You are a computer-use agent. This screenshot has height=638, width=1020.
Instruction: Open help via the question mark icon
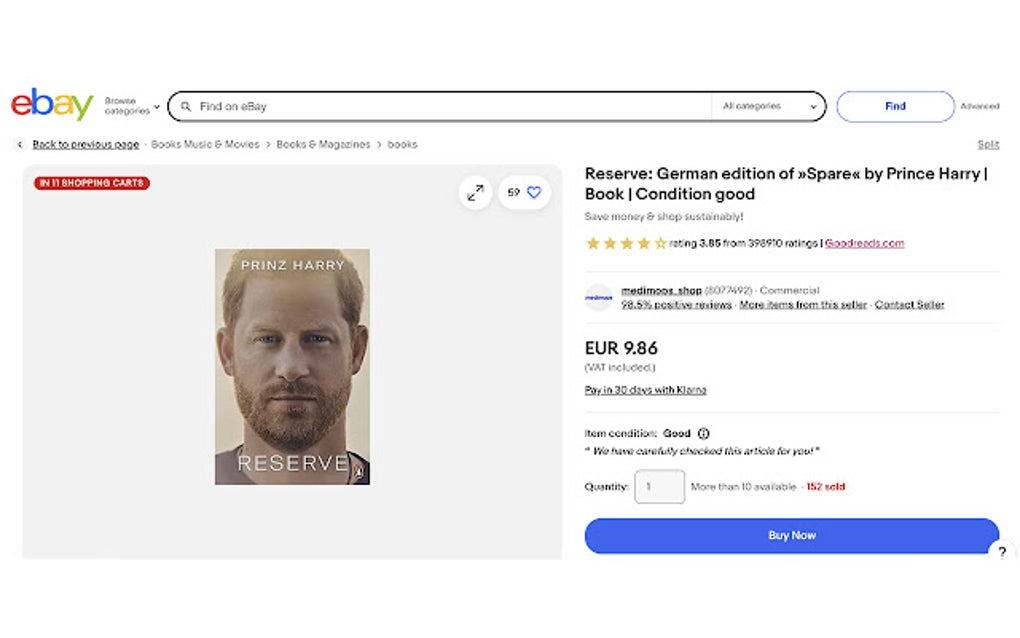tap(1001, 551)
